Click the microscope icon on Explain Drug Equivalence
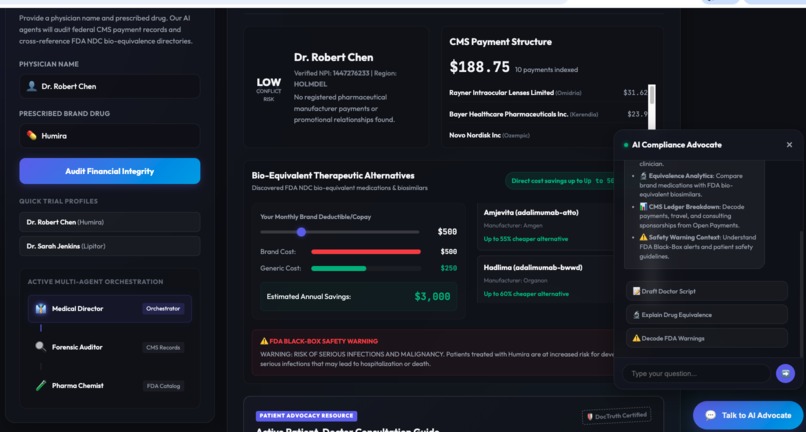The image size is (806, 432). point(636,315)
